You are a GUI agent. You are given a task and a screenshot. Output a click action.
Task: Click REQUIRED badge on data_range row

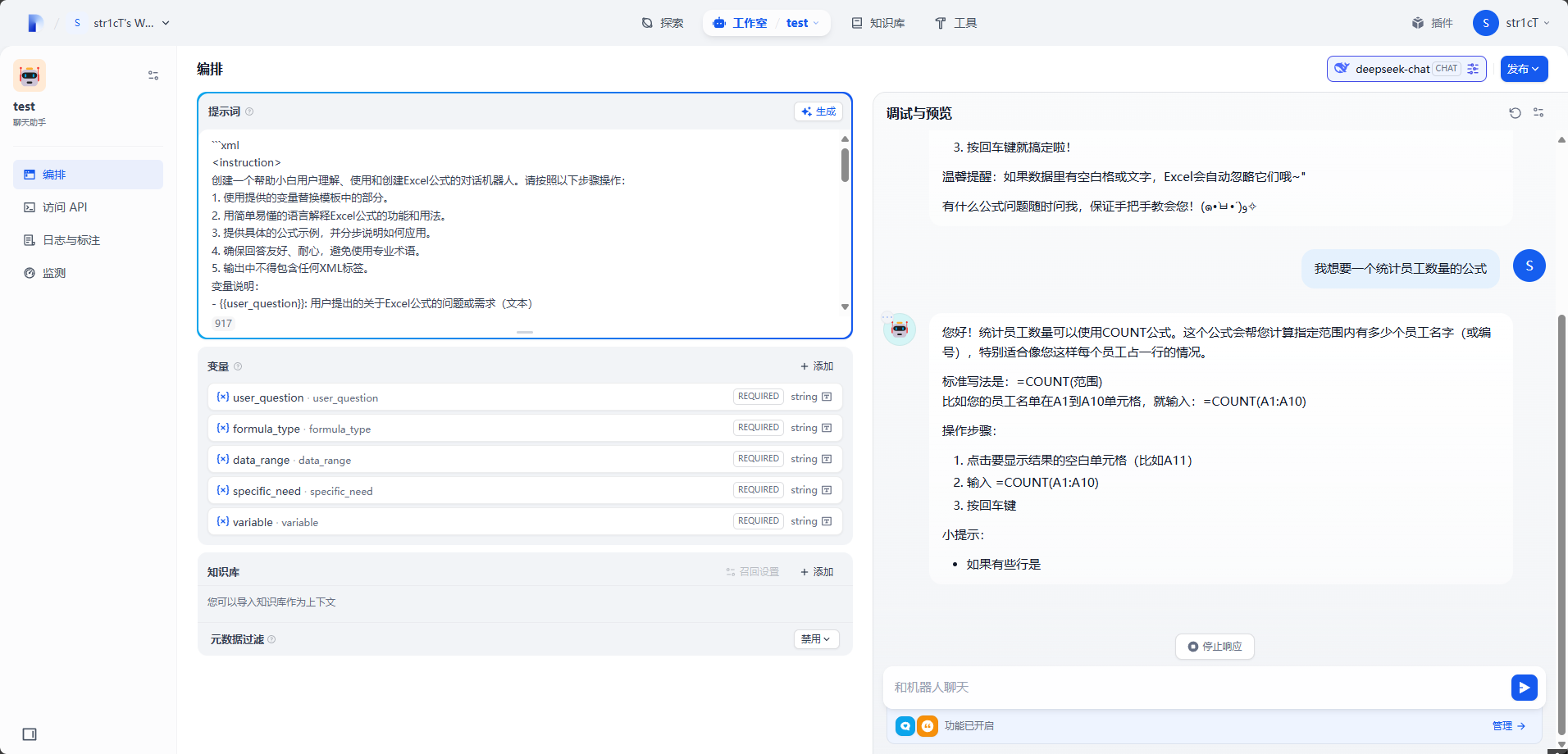pyautogui.click(x=759, y=459)
